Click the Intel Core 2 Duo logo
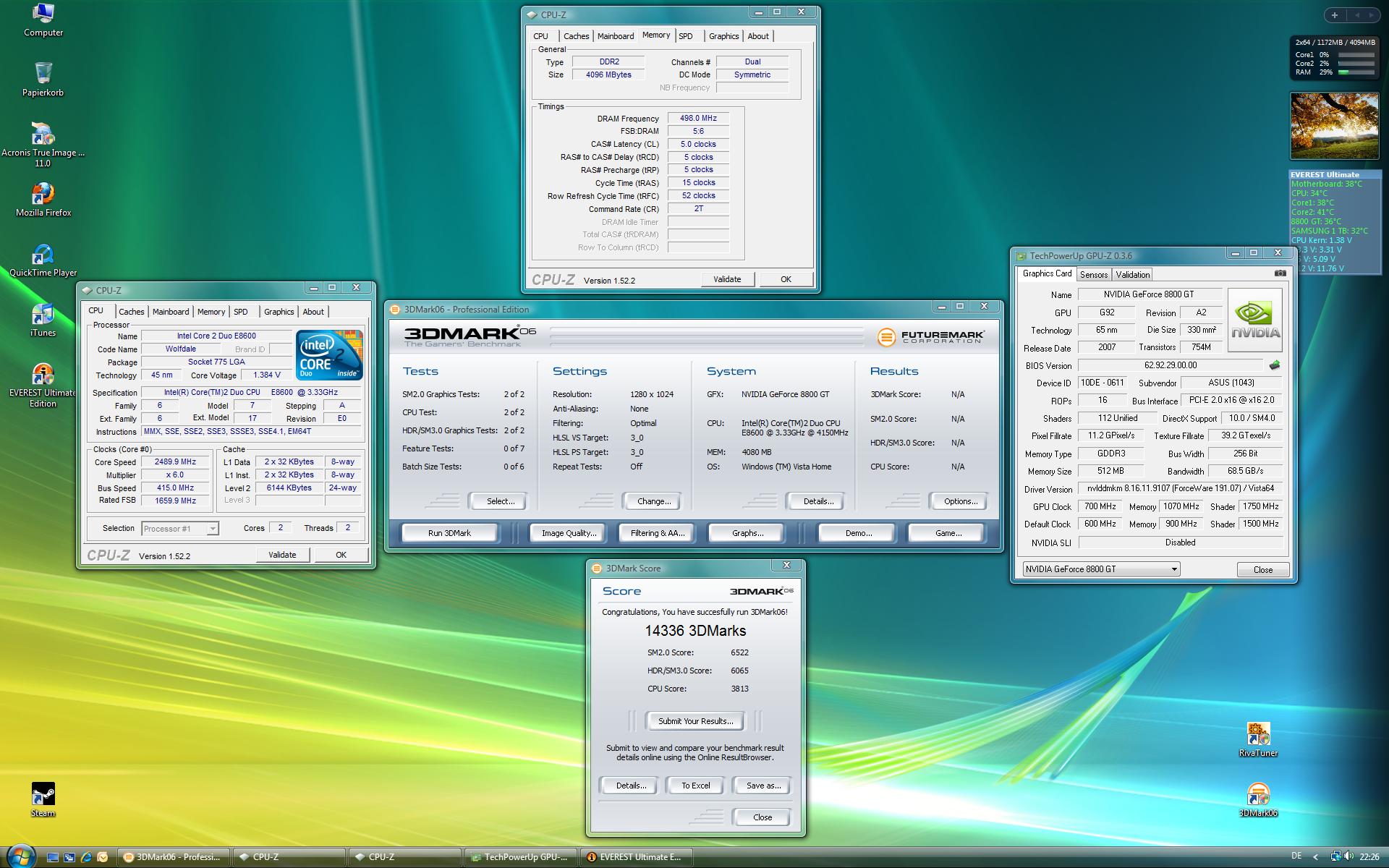 pyautogui.click(x=329, y=355)
